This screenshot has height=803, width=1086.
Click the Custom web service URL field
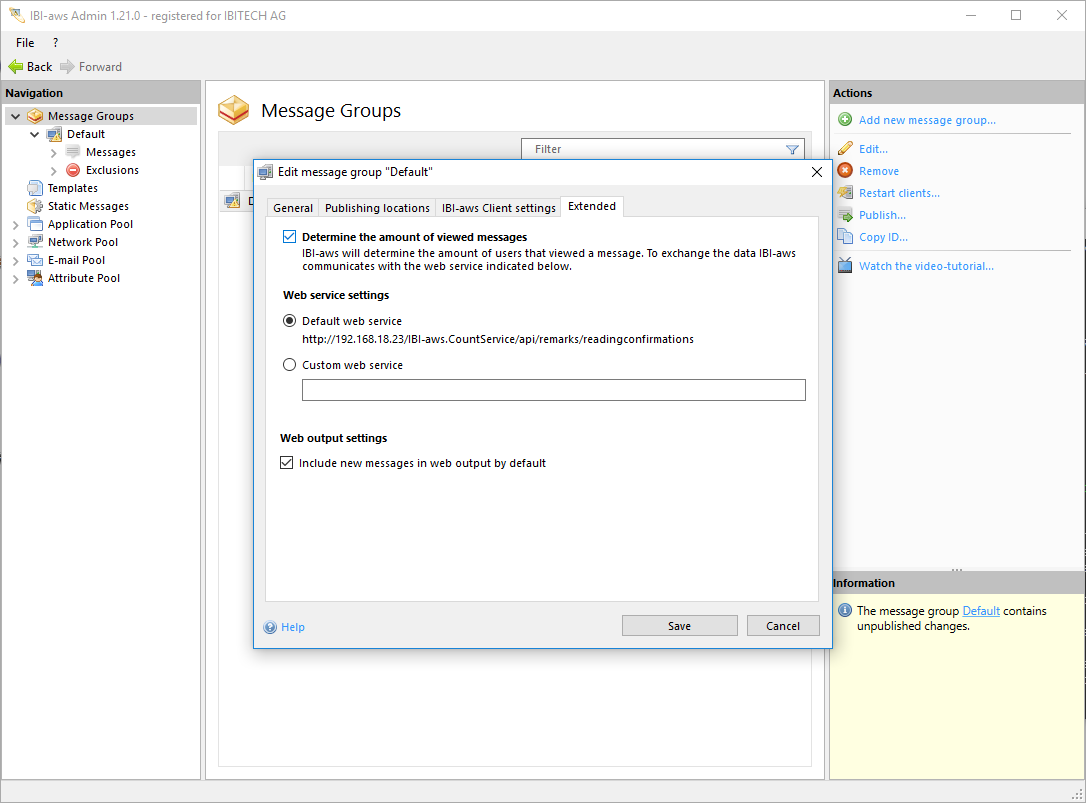click(553, 390)
